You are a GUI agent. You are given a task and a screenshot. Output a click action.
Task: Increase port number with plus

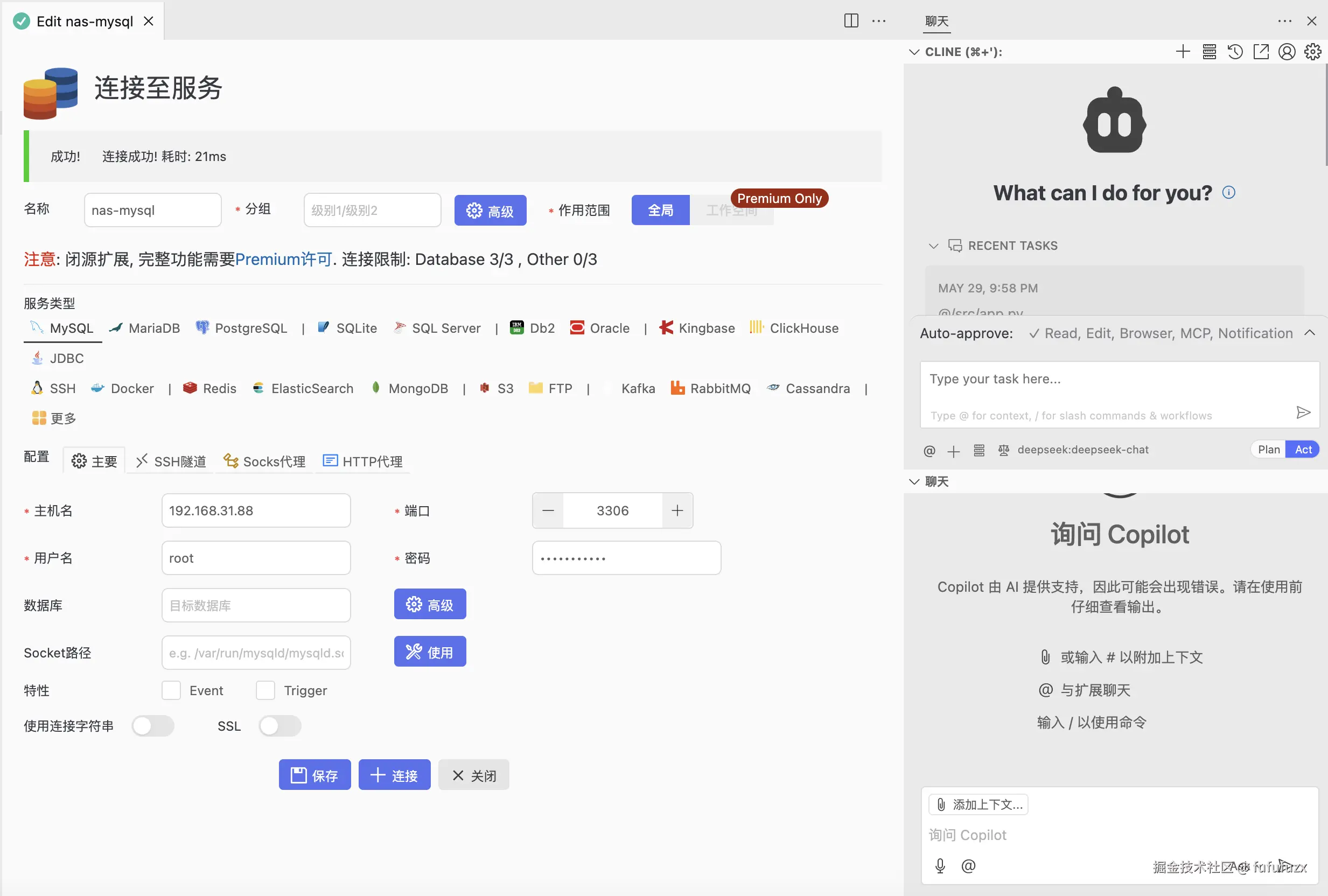point(677,510)
